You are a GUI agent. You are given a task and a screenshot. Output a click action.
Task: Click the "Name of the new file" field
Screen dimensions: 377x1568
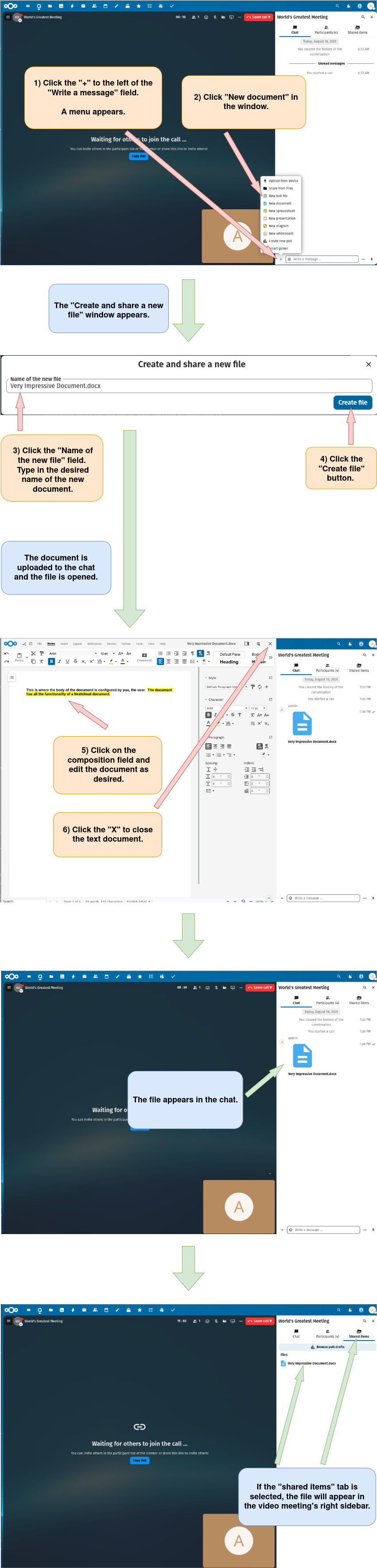[189, 386]
